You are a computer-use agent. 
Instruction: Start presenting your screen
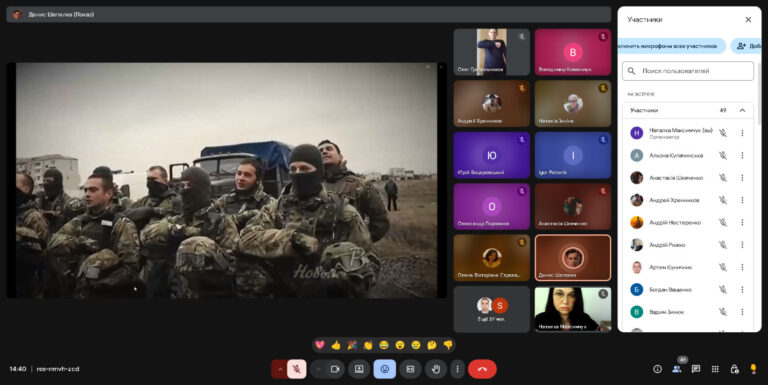359,369
